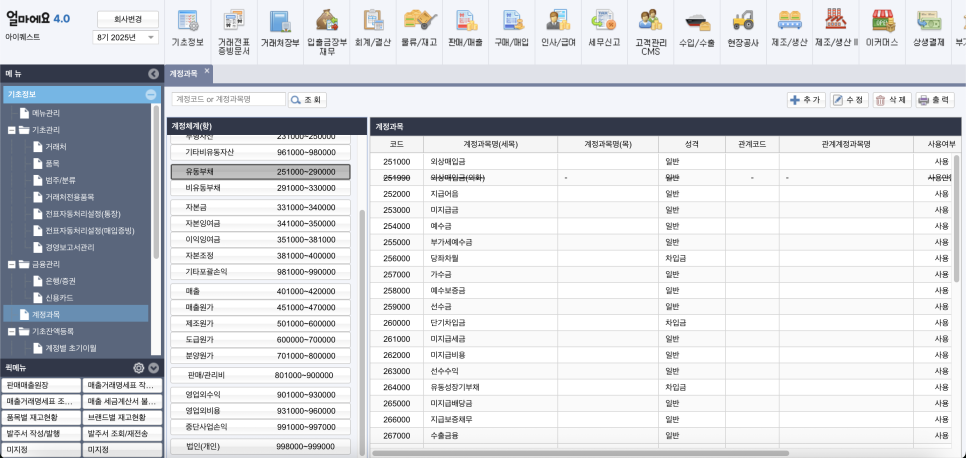Sort by the 성격 column header
The image size is (966, 458).
[x=691, y=144]
